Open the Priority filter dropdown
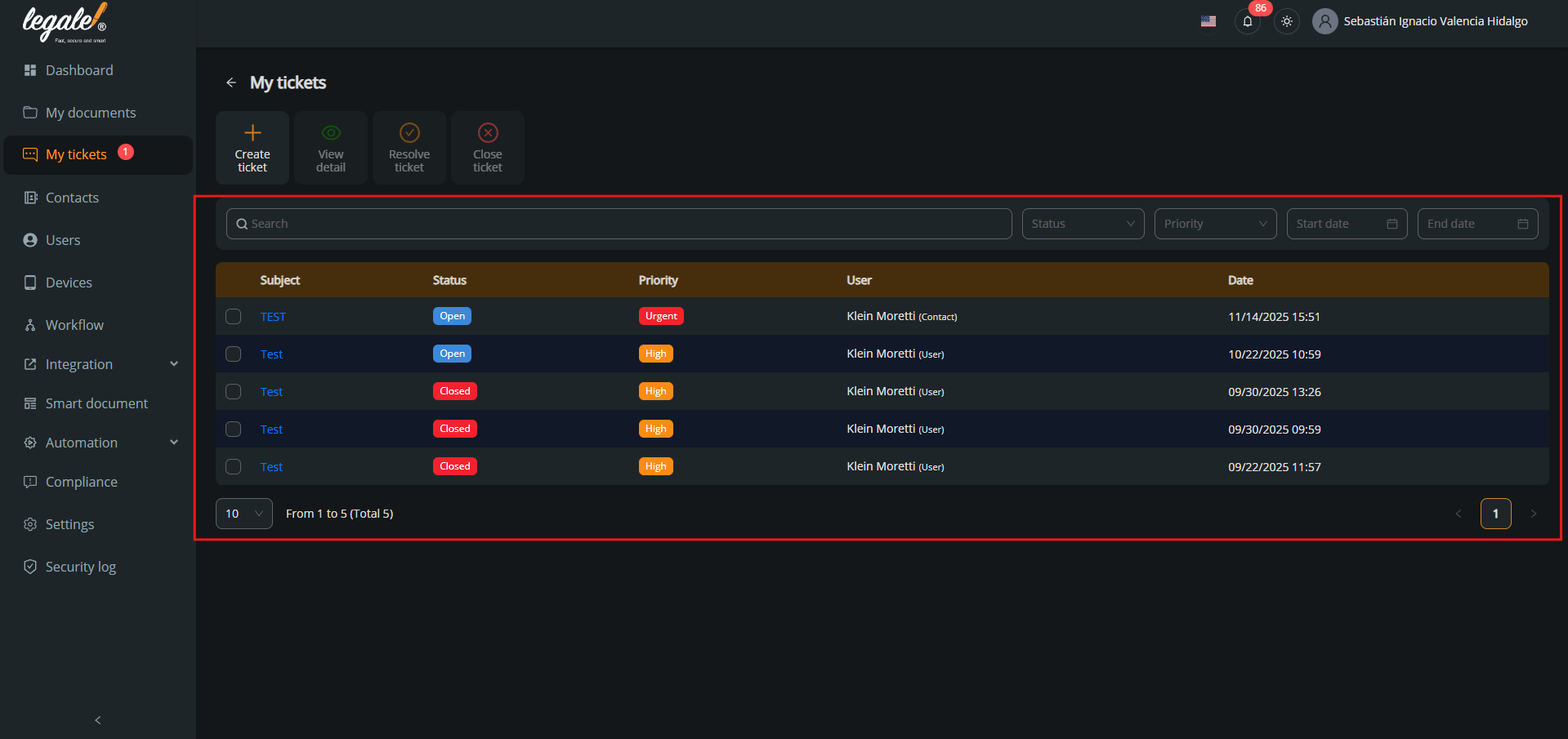Image resolution: width=1568 pixels, height=739 pixels. (1215, 224)
